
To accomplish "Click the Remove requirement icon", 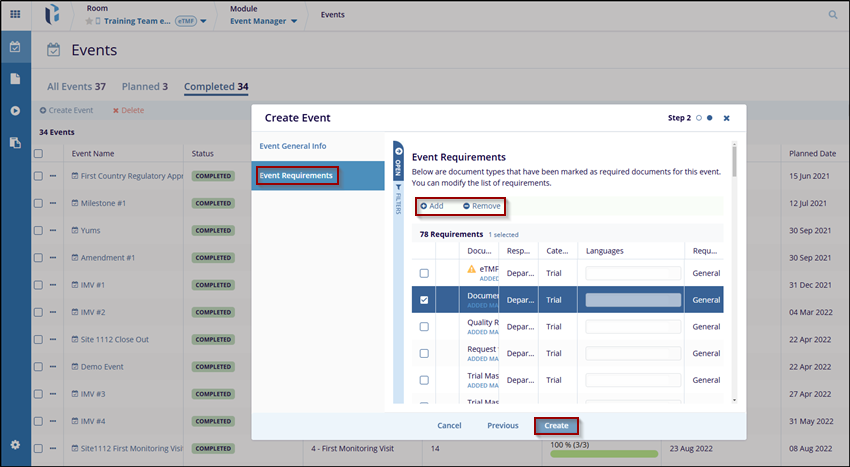I will coord(466,206).
